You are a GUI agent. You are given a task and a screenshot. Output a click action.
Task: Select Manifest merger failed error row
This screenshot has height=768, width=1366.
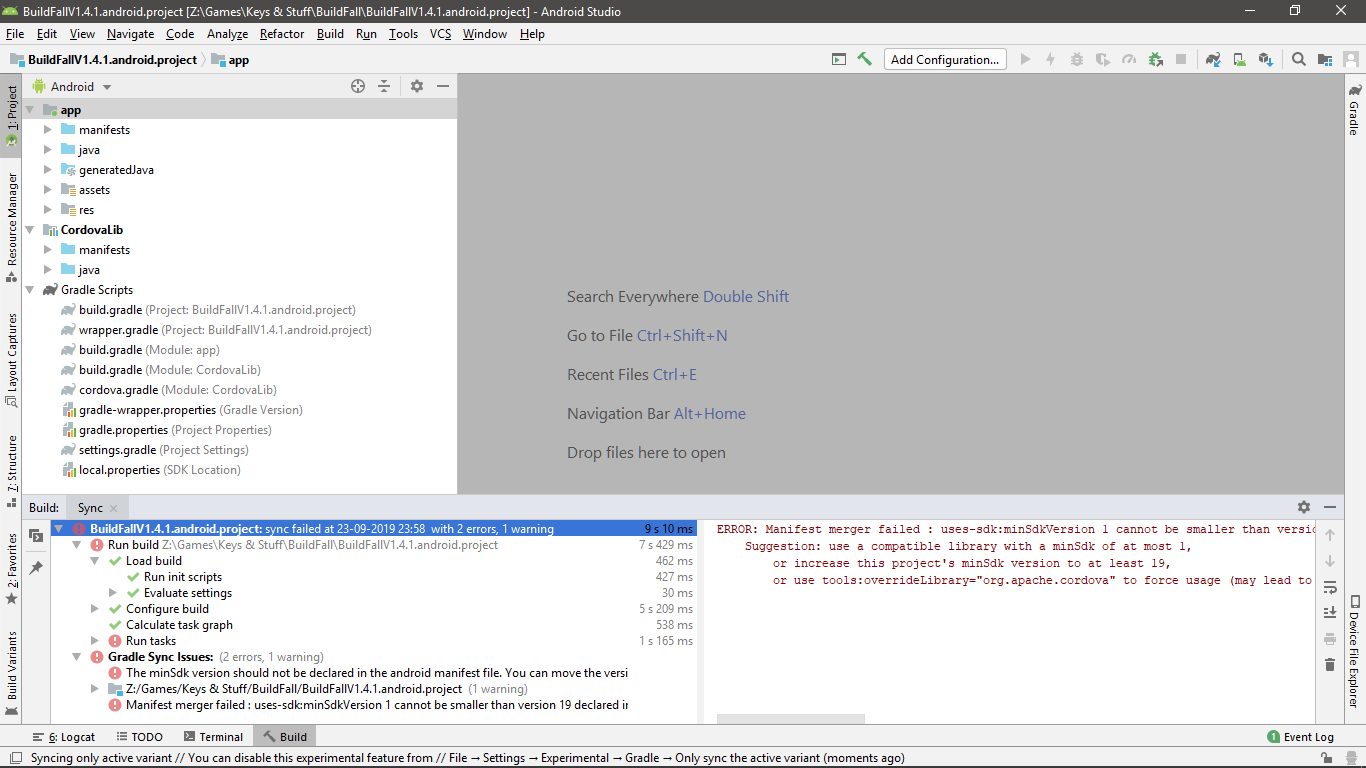(368, 705)
